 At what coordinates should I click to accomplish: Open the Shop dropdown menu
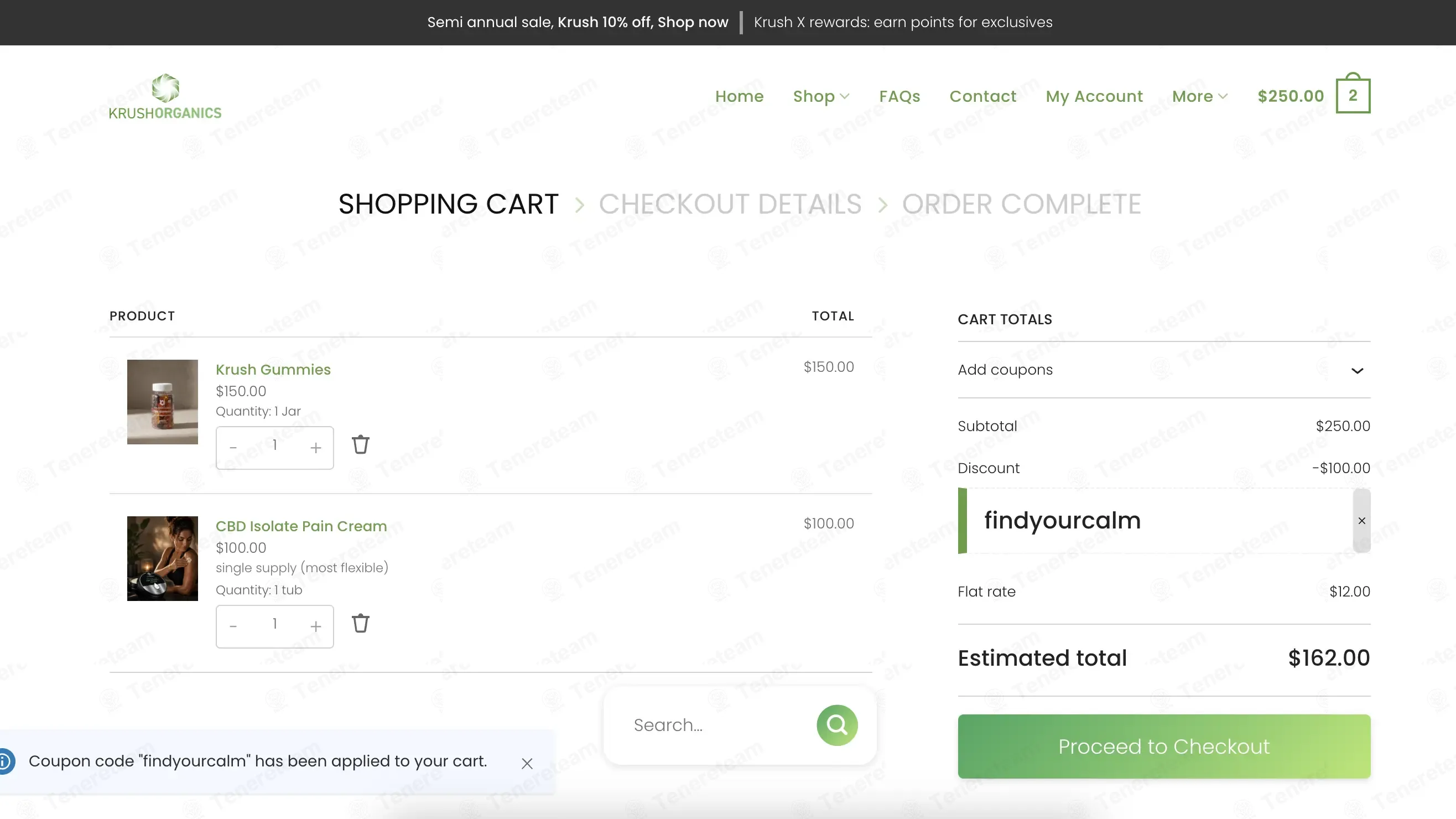point(821,96)
